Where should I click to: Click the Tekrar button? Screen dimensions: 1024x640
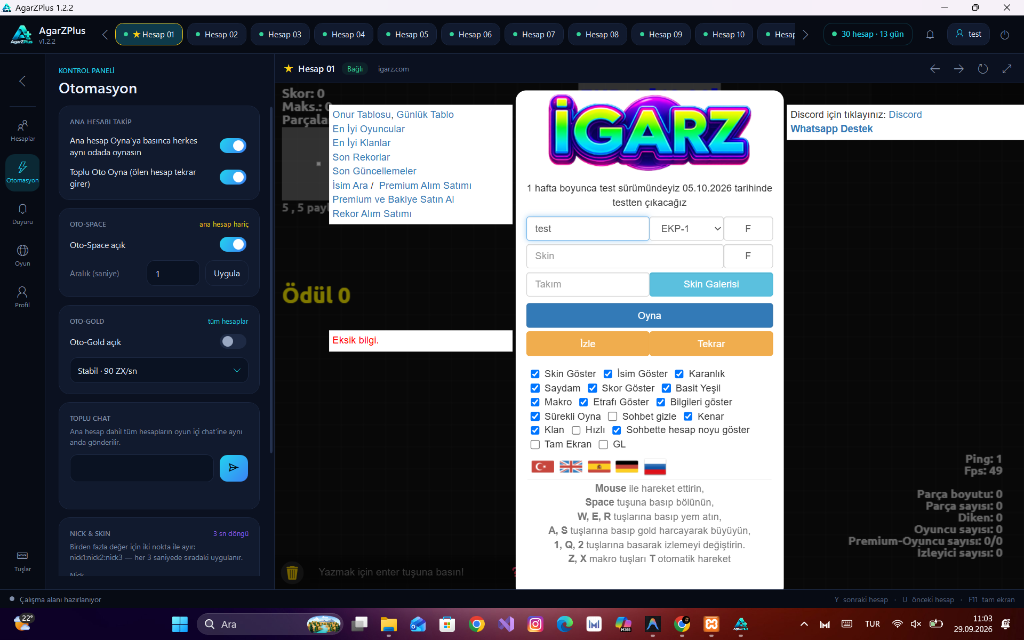point(711,344)
